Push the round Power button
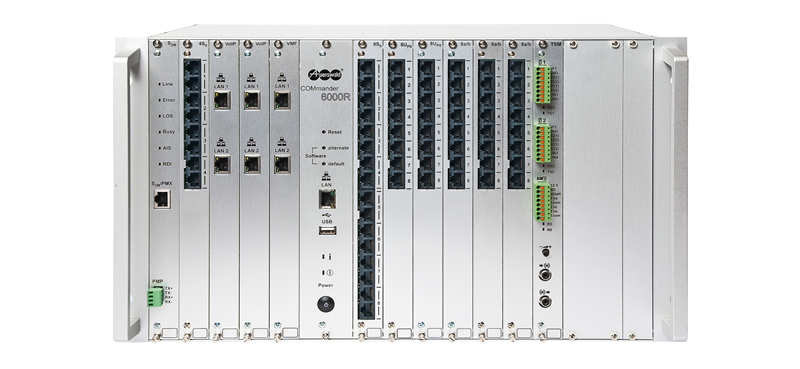Screen dimensions: 800x369 click(326, 304)
